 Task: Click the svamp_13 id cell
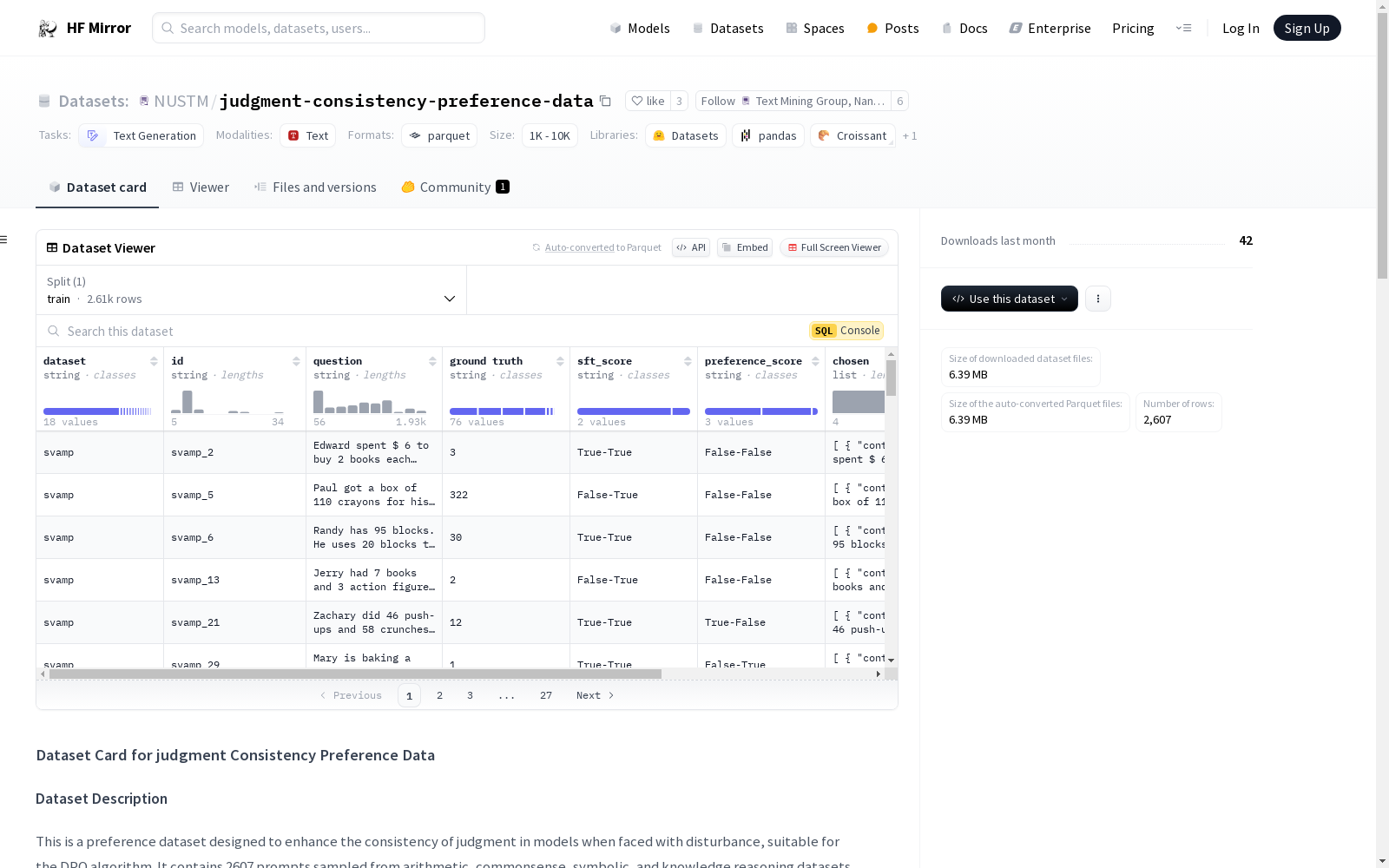pos(234,580)
